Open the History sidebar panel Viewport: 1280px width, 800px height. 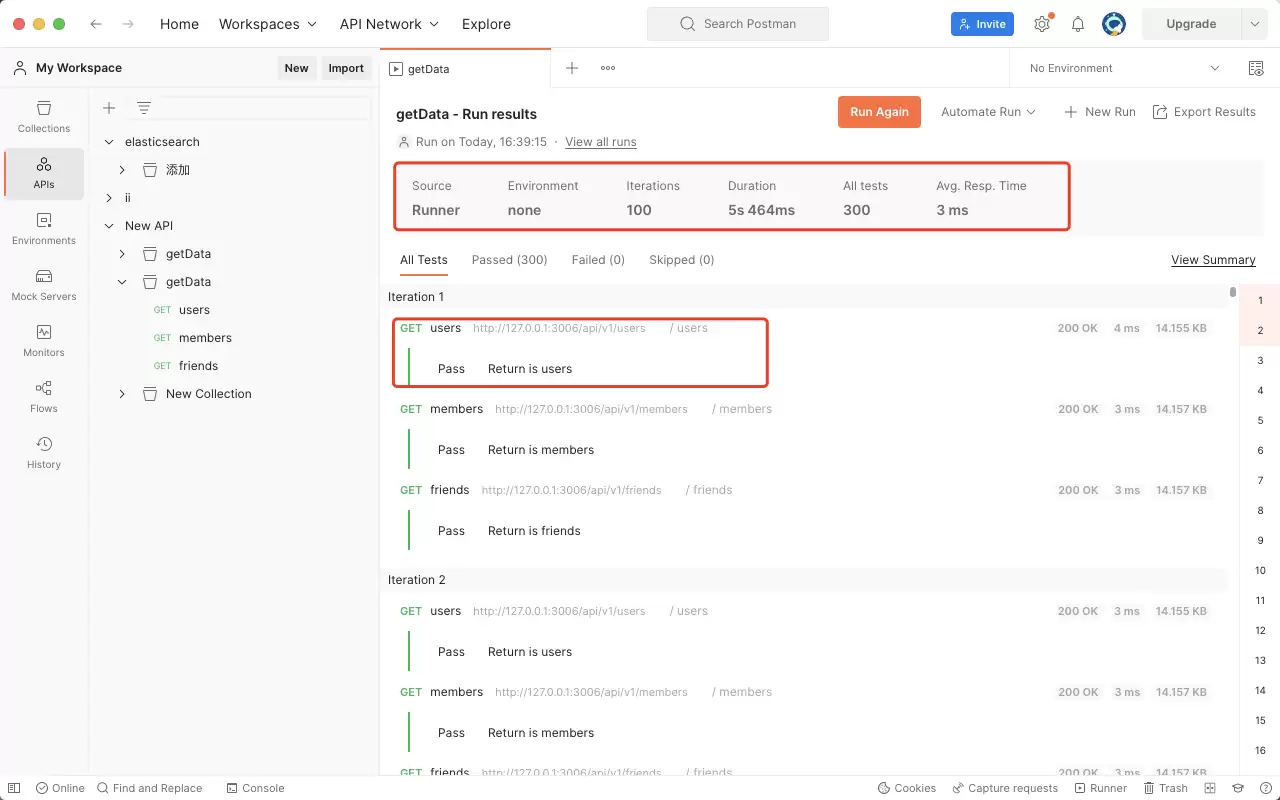coord(44,452)
